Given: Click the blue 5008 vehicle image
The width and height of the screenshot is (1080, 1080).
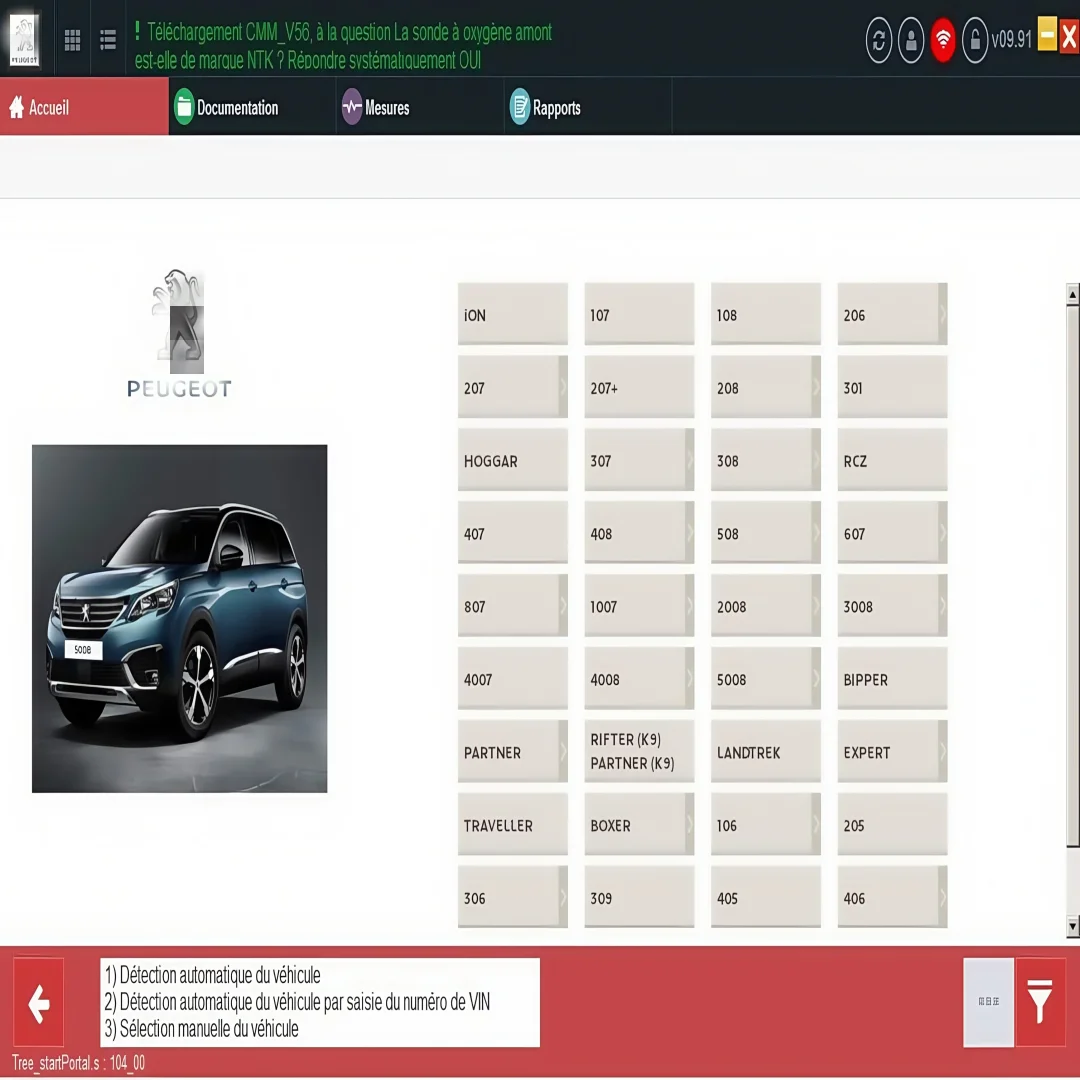Looking at the screenshot, I should [179, 618].
